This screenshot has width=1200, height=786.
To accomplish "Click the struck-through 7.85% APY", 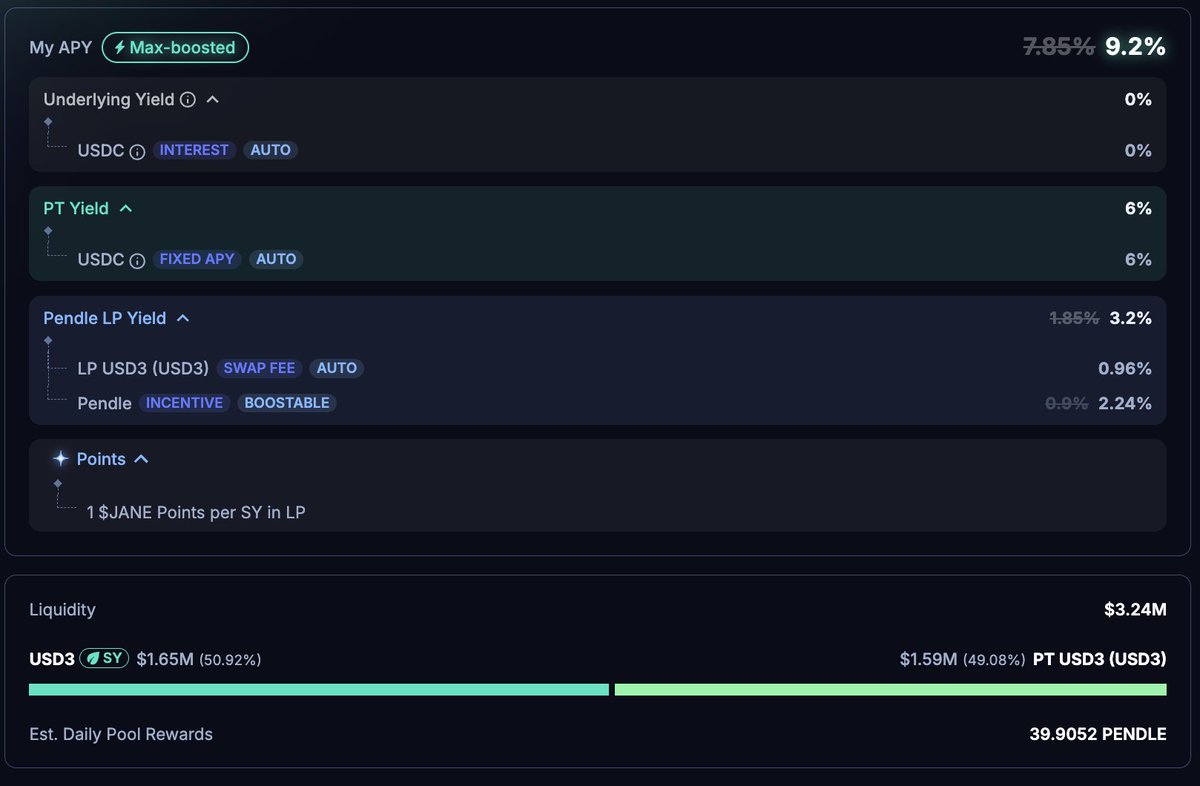I will 1059,46.
